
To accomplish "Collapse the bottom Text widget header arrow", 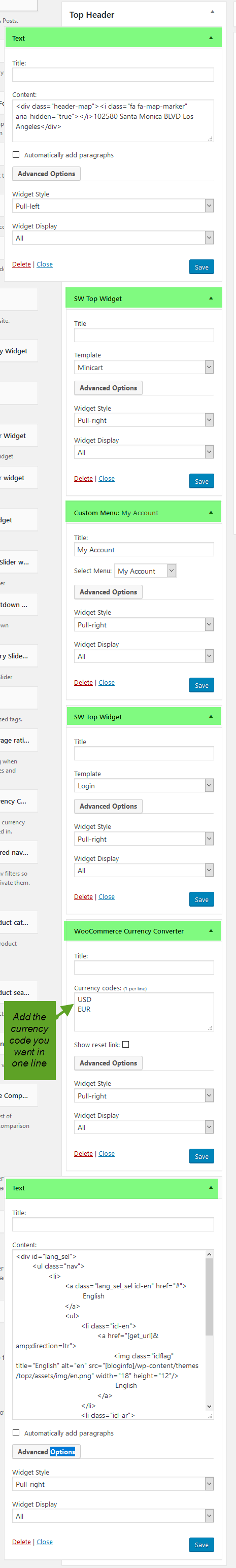I will (211, 1188).
